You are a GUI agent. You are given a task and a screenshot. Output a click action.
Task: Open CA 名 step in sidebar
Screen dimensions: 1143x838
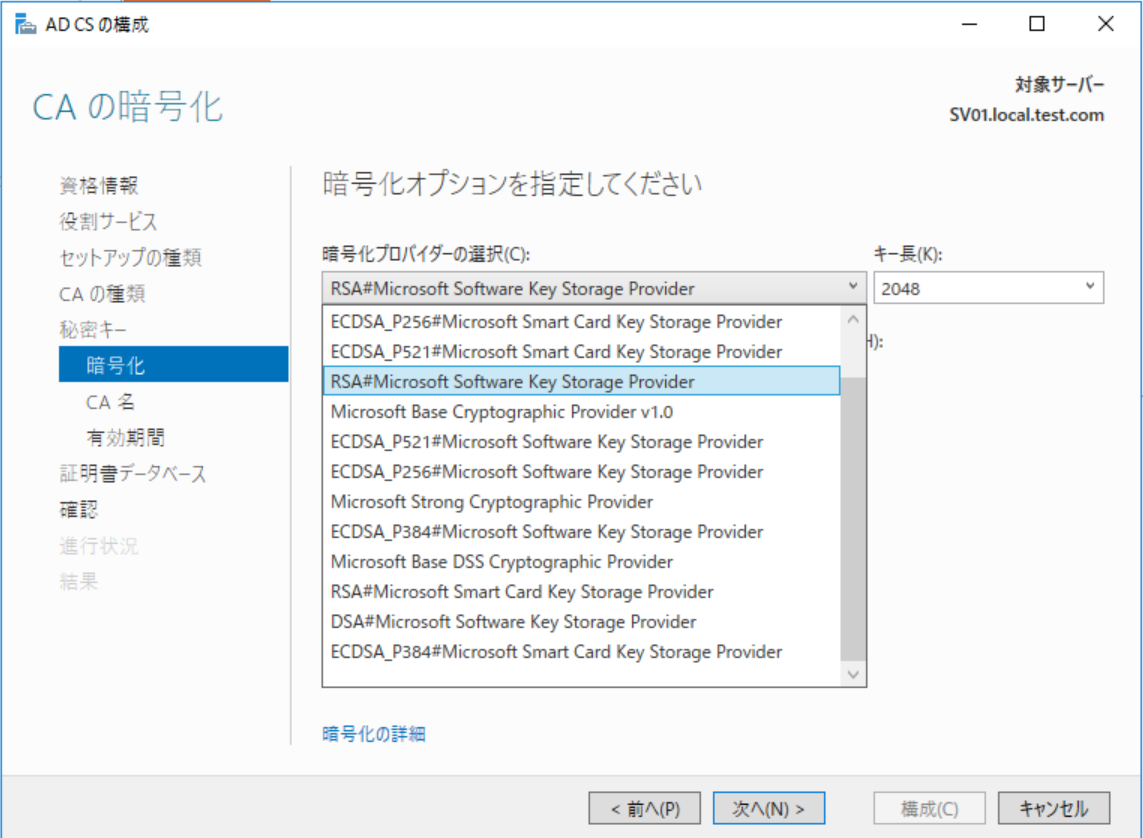pos(110,402)
